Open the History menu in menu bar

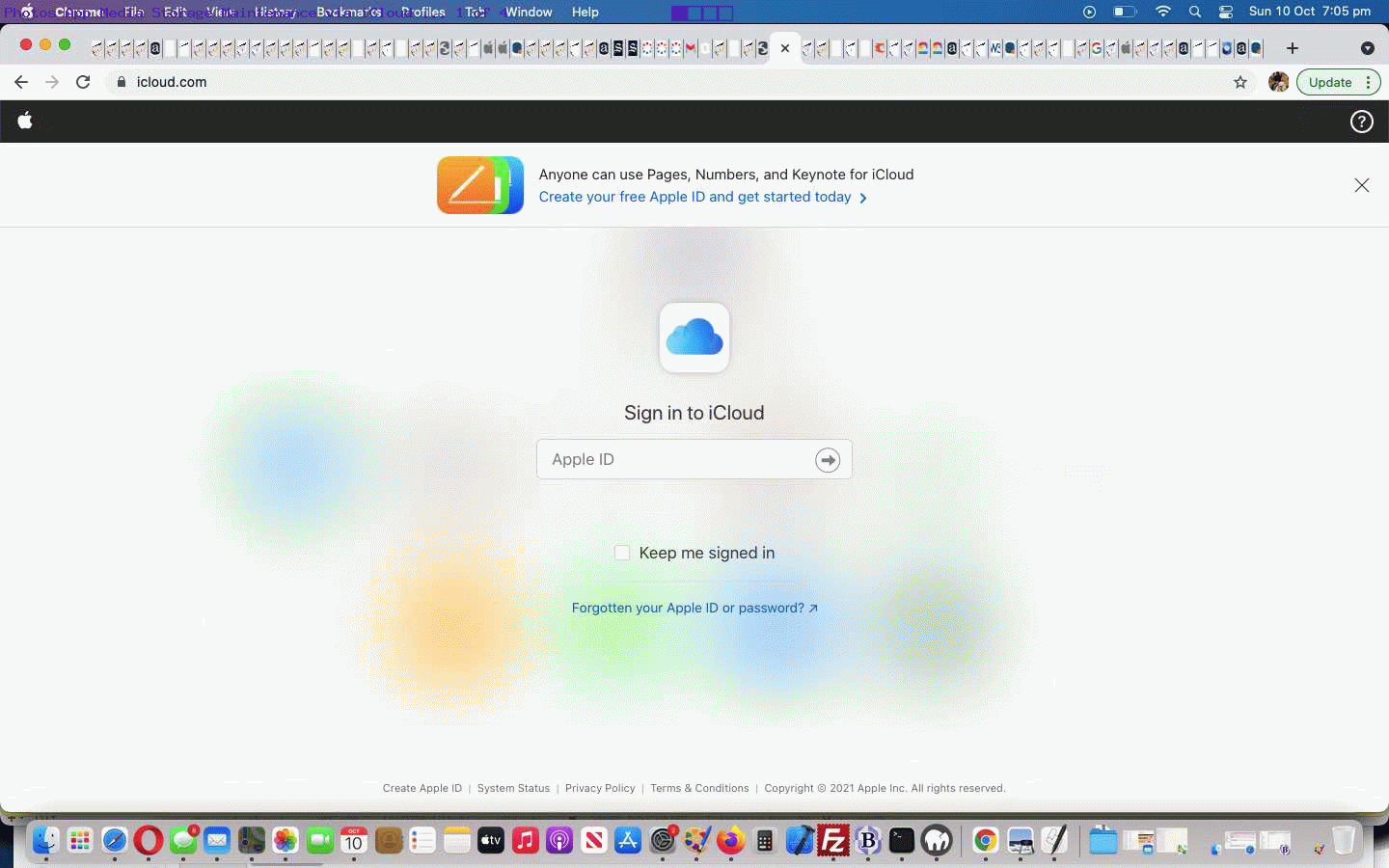275,12
